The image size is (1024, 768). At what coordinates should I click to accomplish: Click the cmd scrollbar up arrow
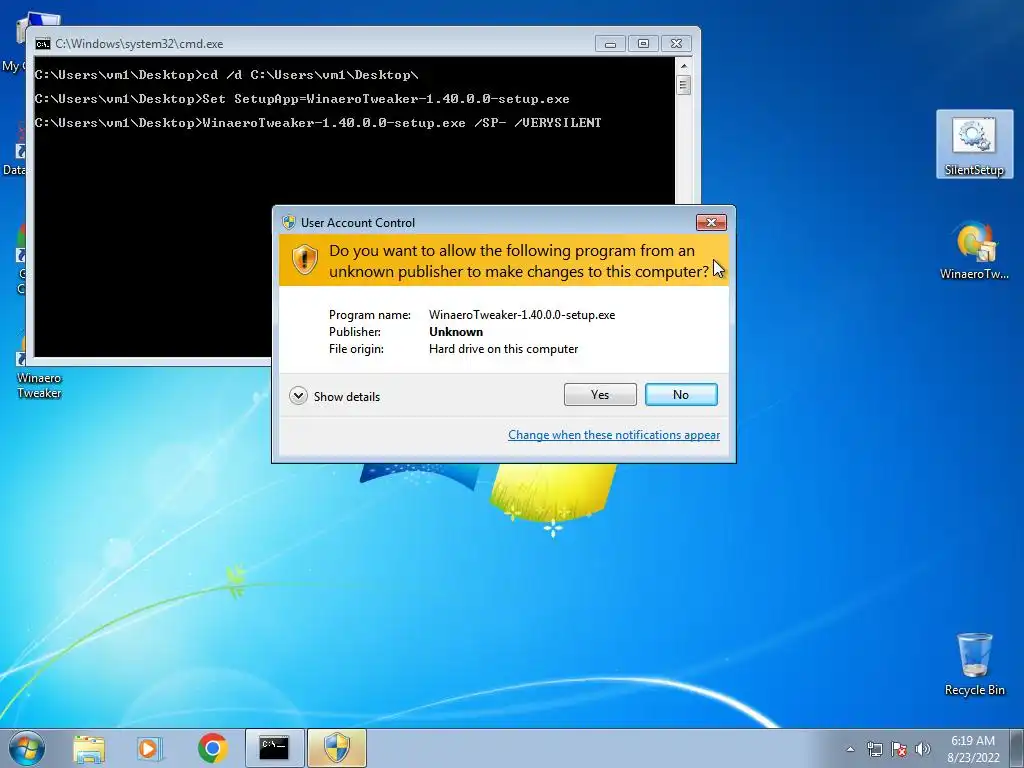(684, 65)
